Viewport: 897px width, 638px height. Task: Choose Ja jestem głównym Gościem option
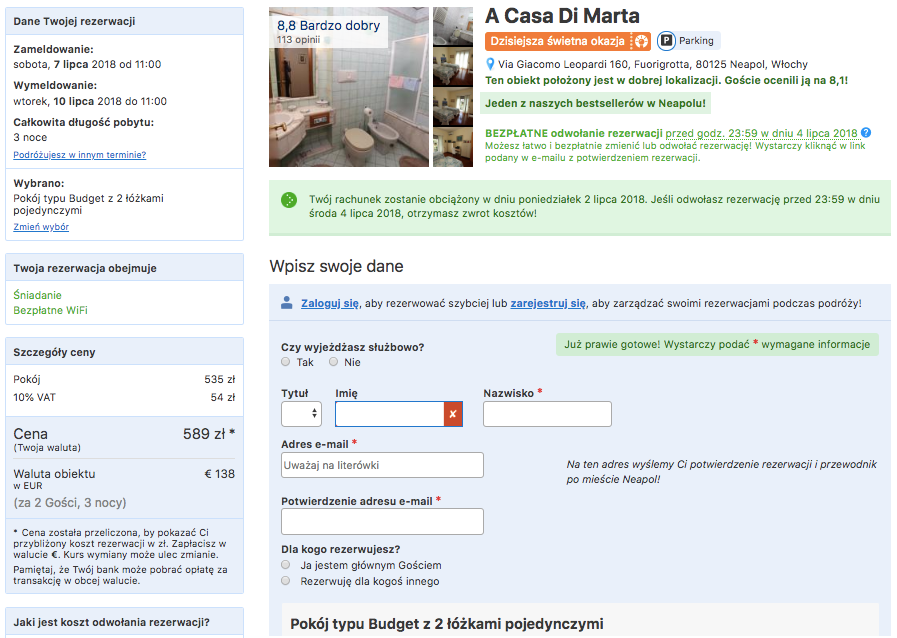tap(285, 565)
